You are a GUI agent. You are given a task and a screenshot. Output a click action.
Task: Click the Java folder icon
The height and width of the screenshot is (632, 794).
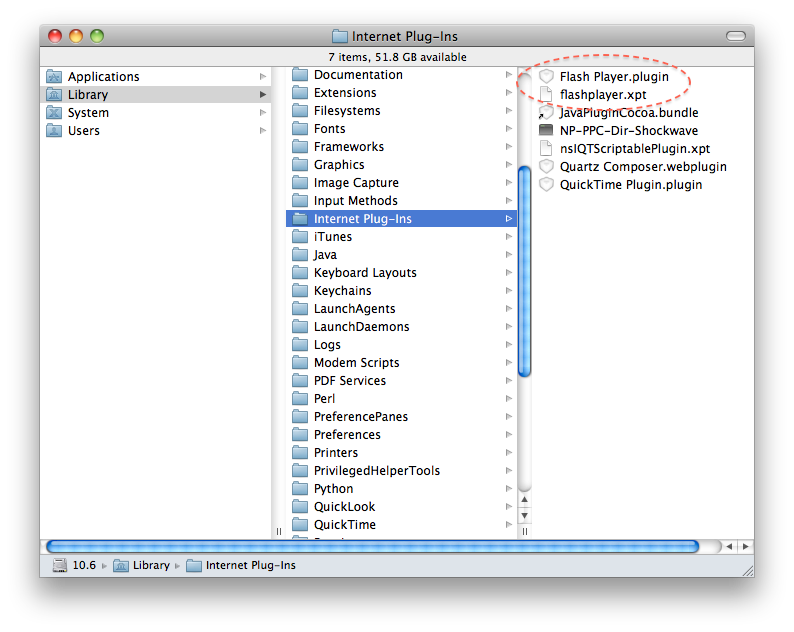click(x=300, y=255)
